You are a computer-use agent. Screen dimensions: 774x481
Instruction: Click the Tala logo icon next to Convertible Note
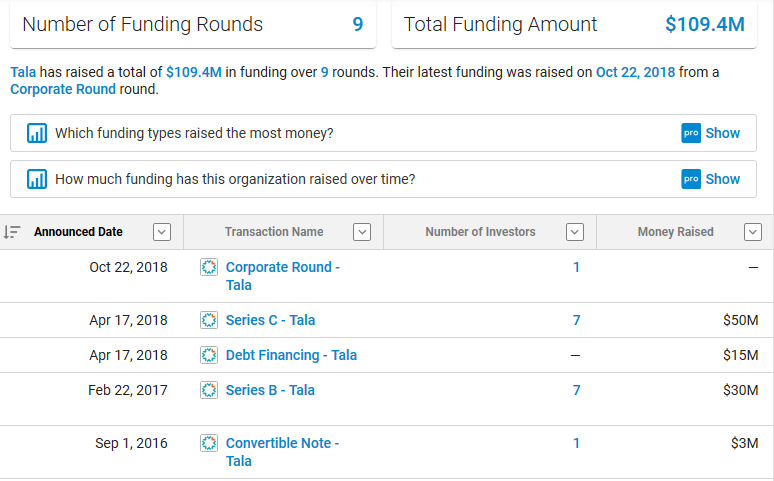click(209, 443)
